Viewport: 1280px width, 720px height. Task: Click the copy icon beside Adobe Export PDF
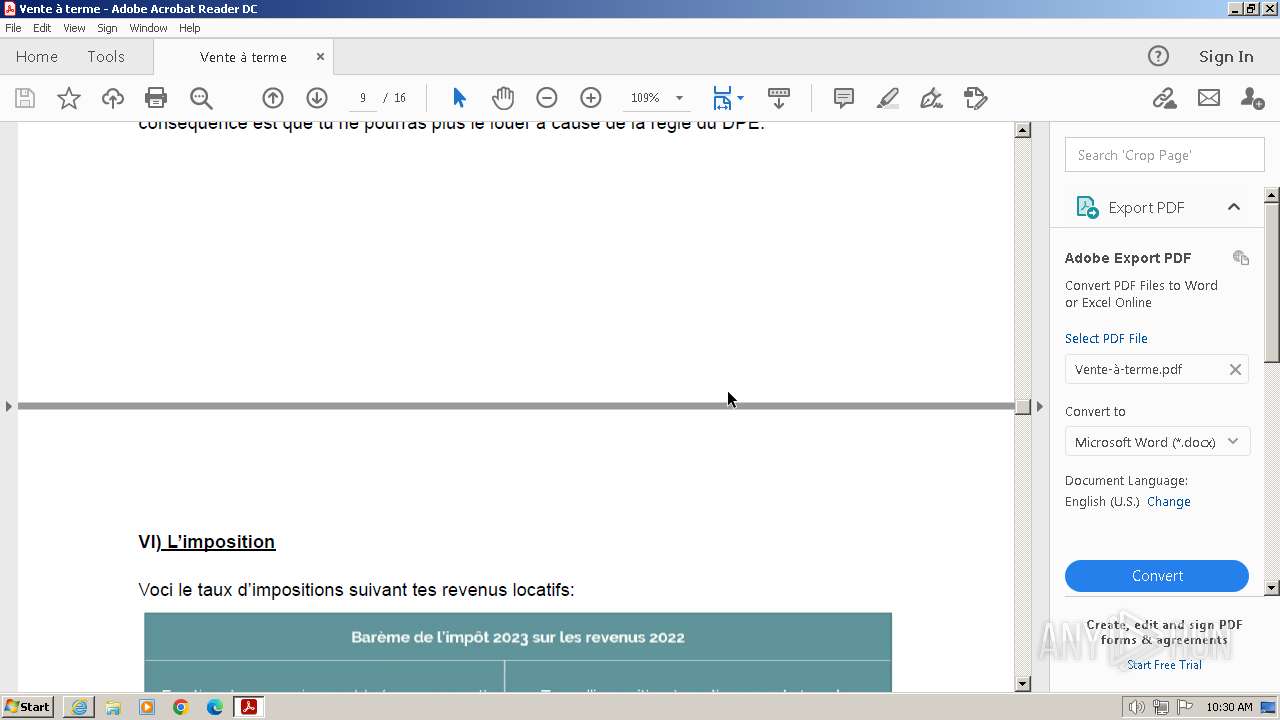coord(1241,258)
